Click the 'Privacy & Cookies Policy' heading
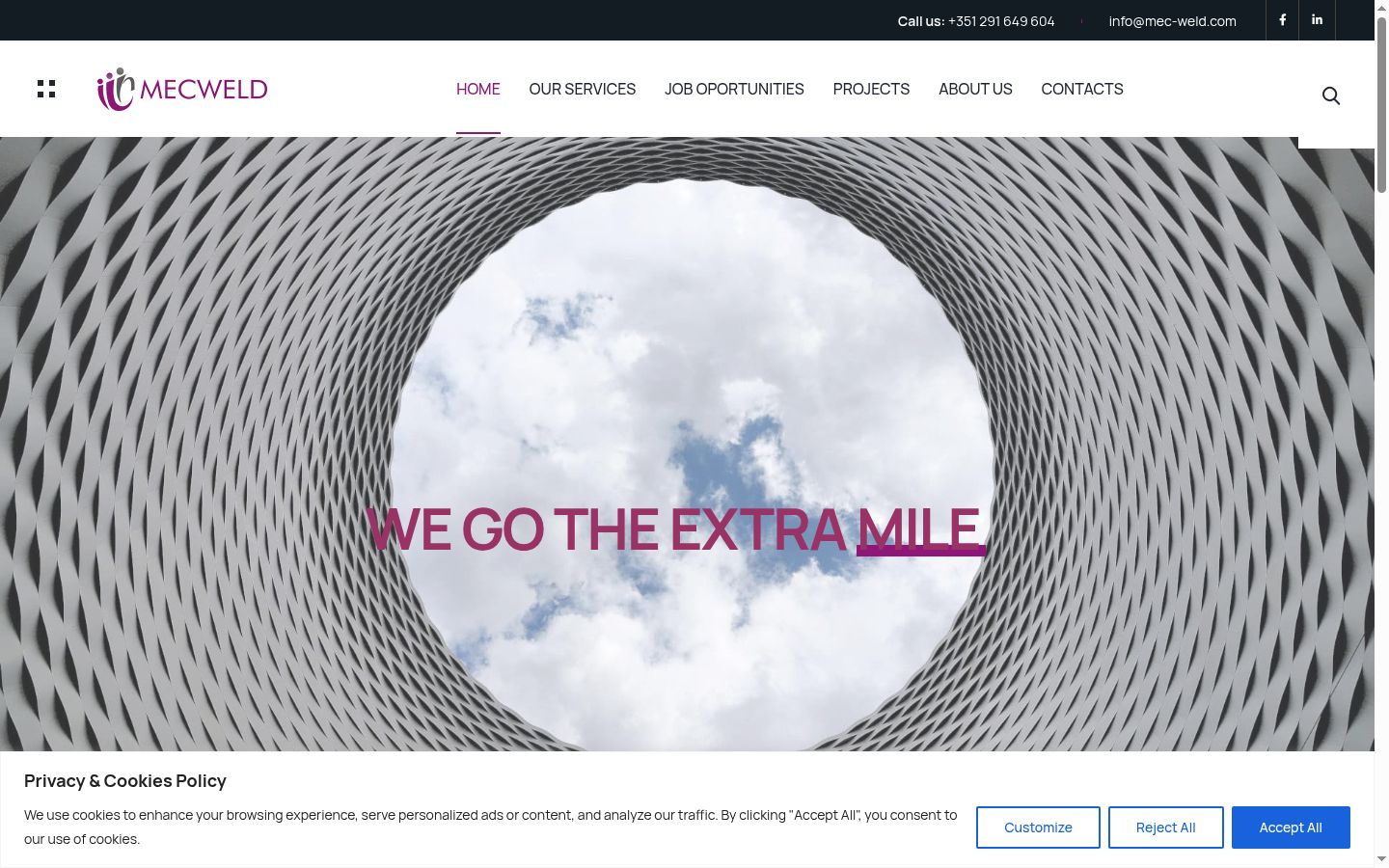 pos(125,781)
